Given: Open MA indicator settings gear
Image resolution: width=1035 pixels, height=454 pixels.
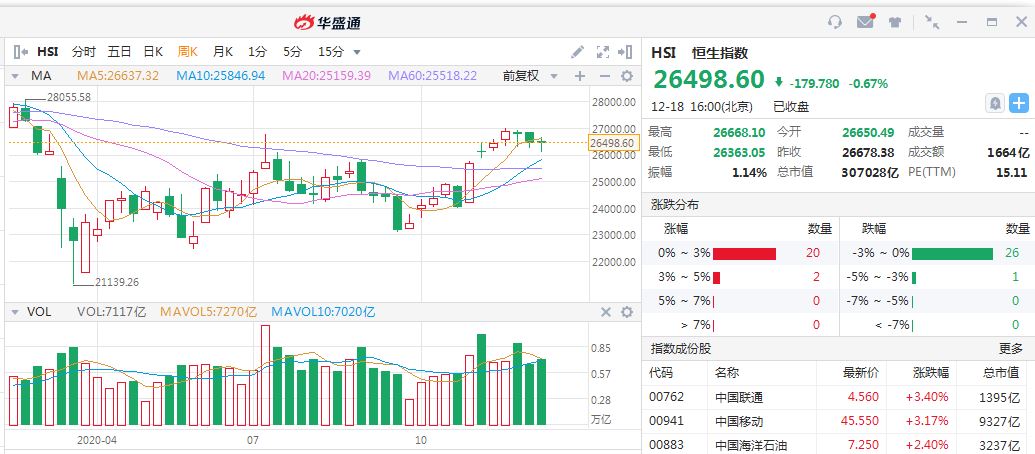Looking at the screenshot, I should point(627,76).
